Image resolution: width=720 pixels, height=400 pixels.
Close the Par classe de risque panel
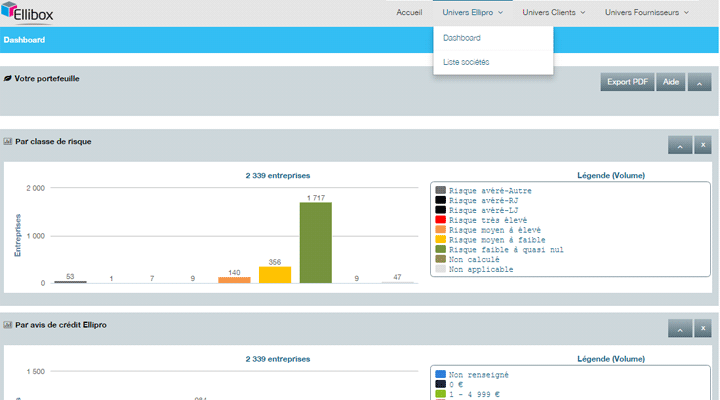(703, 146)
